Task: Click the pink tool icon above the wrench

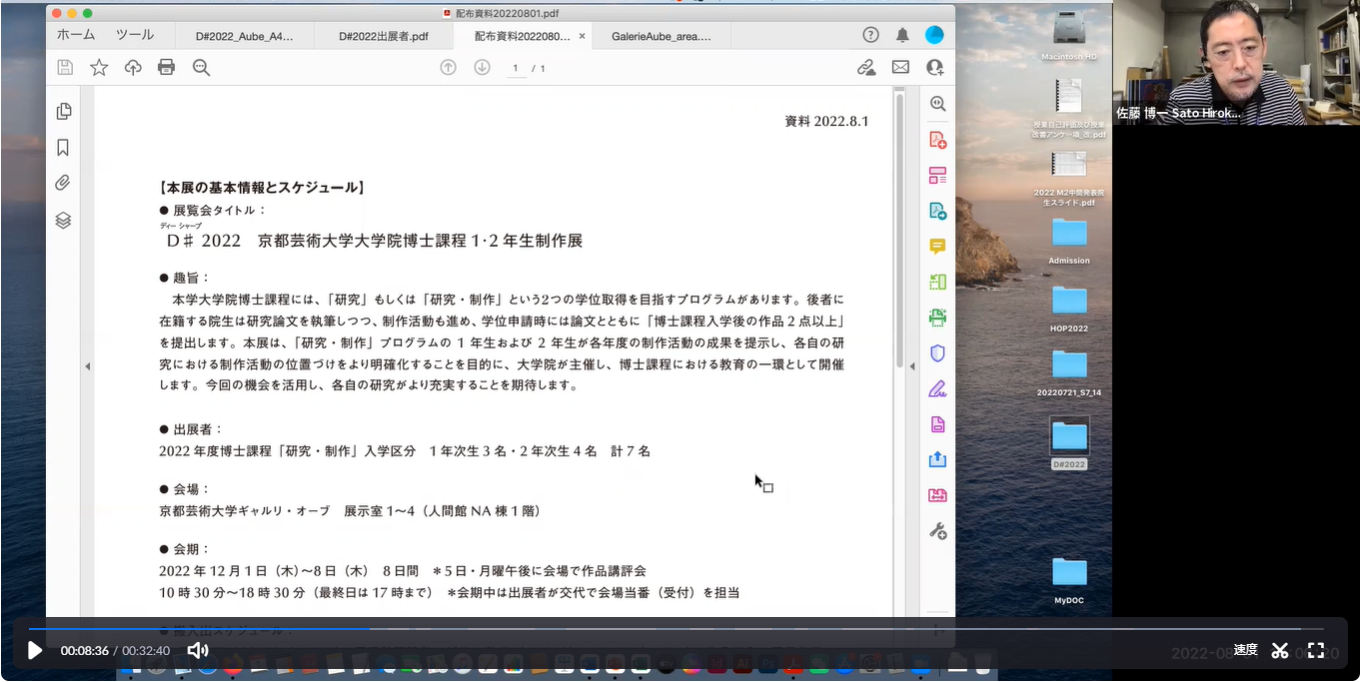Action: tap(938, 495)
